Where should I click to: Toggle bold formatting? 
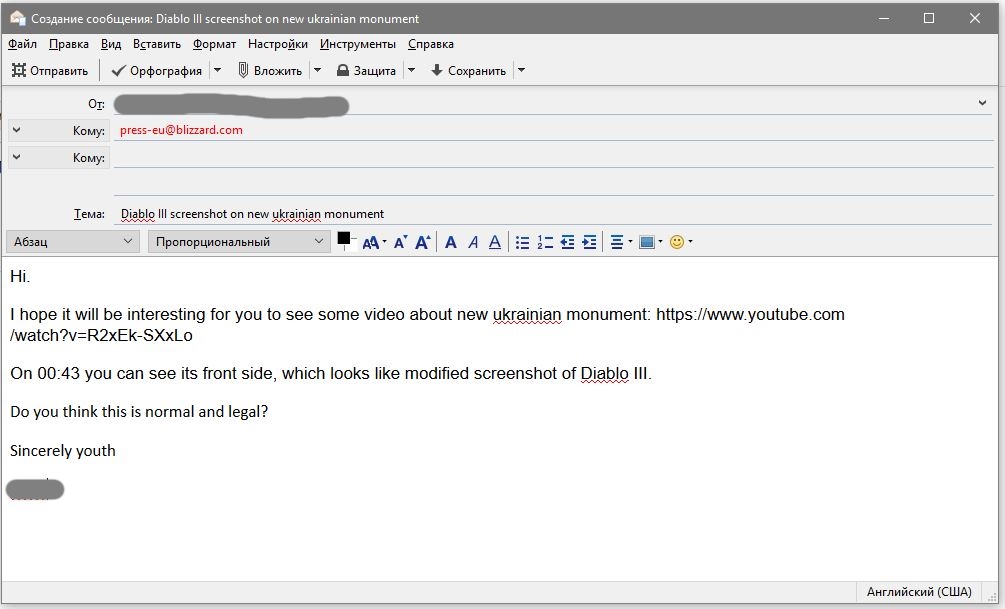[x=451, y=242]
